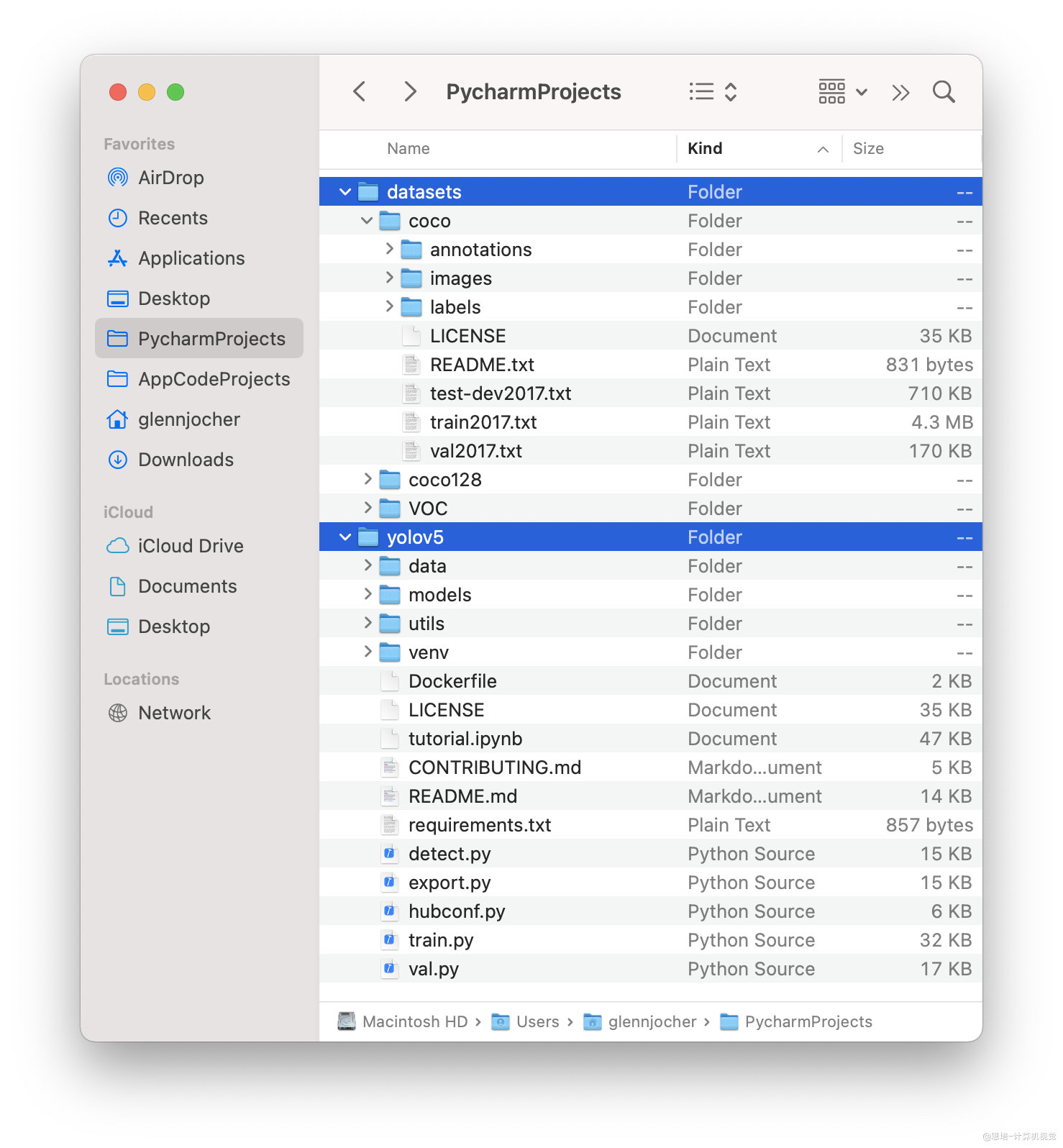Image resolution: width=1063 pixels, height=1148 pixels.
Task: Select the README.md markdown file icon
Action: click(389, 796)
